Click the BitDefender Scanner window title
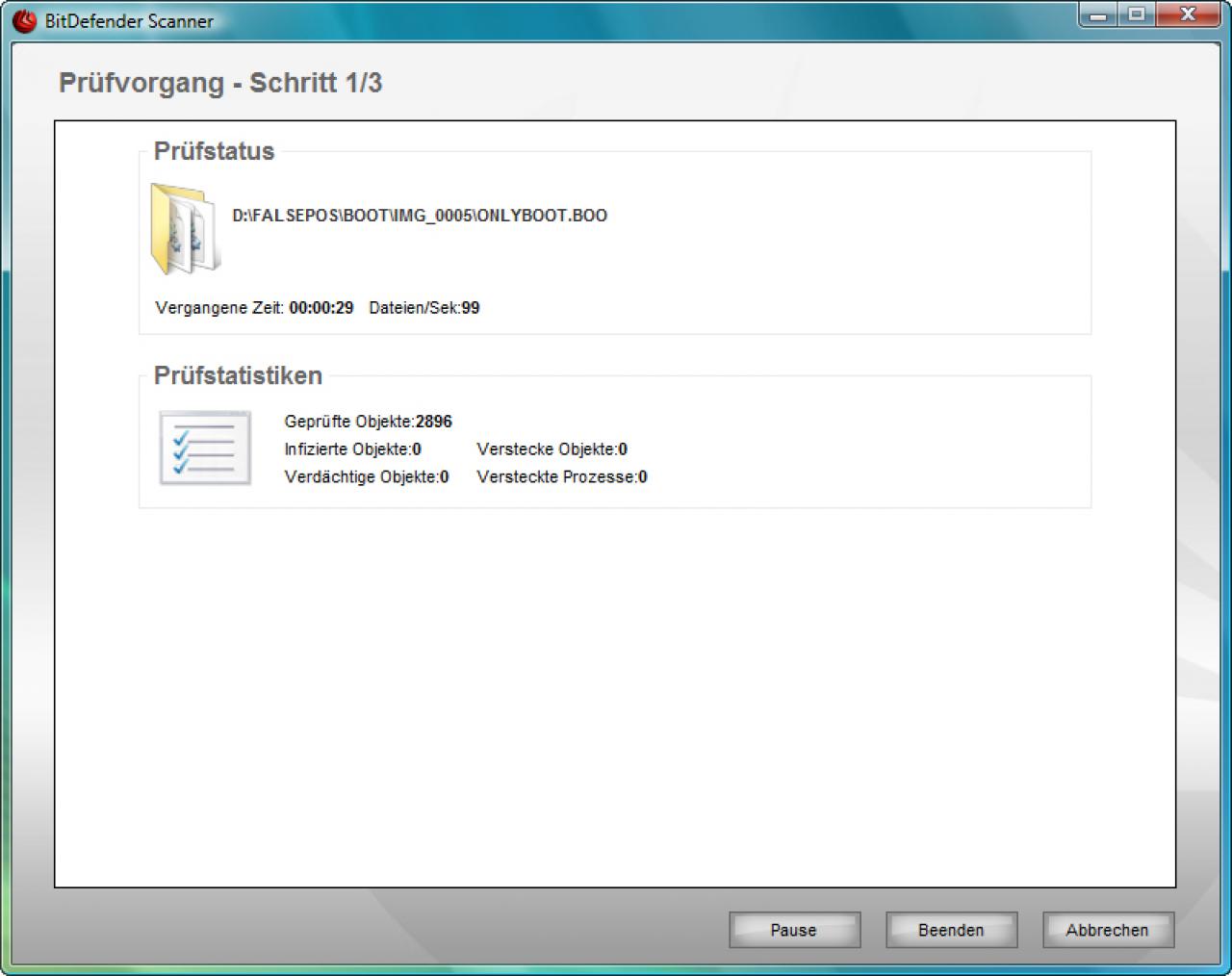 point(129,21)
